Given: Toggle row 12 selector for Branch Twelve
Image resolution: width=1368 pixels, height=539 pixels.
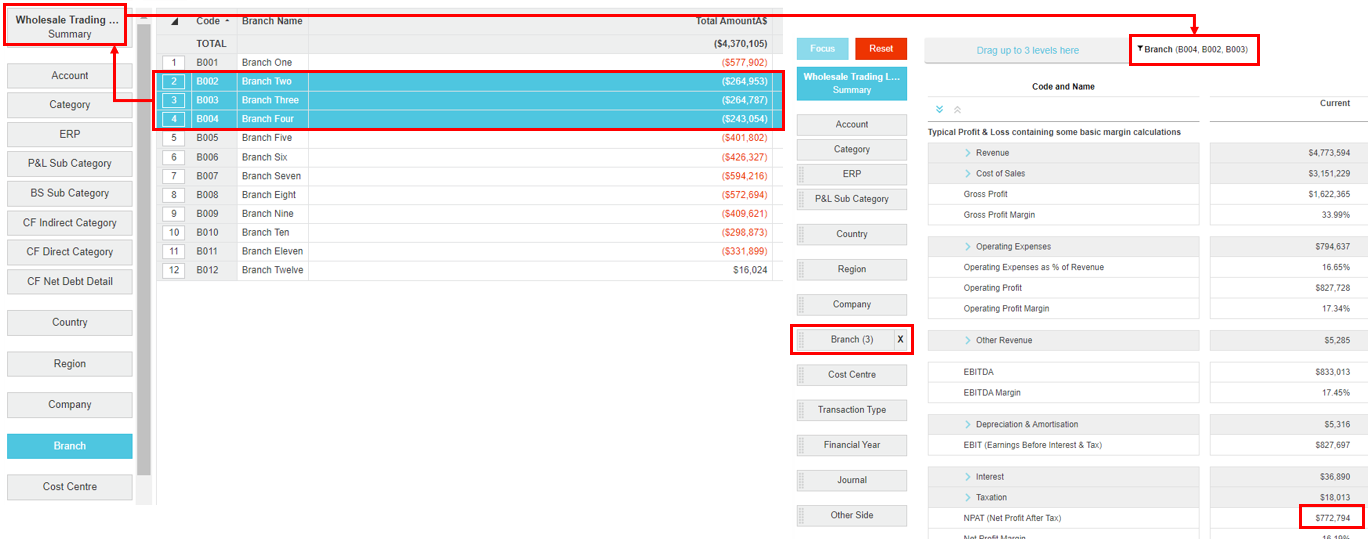Looking at the screenshot, I should pyautogui.click(x=173, y=270).
